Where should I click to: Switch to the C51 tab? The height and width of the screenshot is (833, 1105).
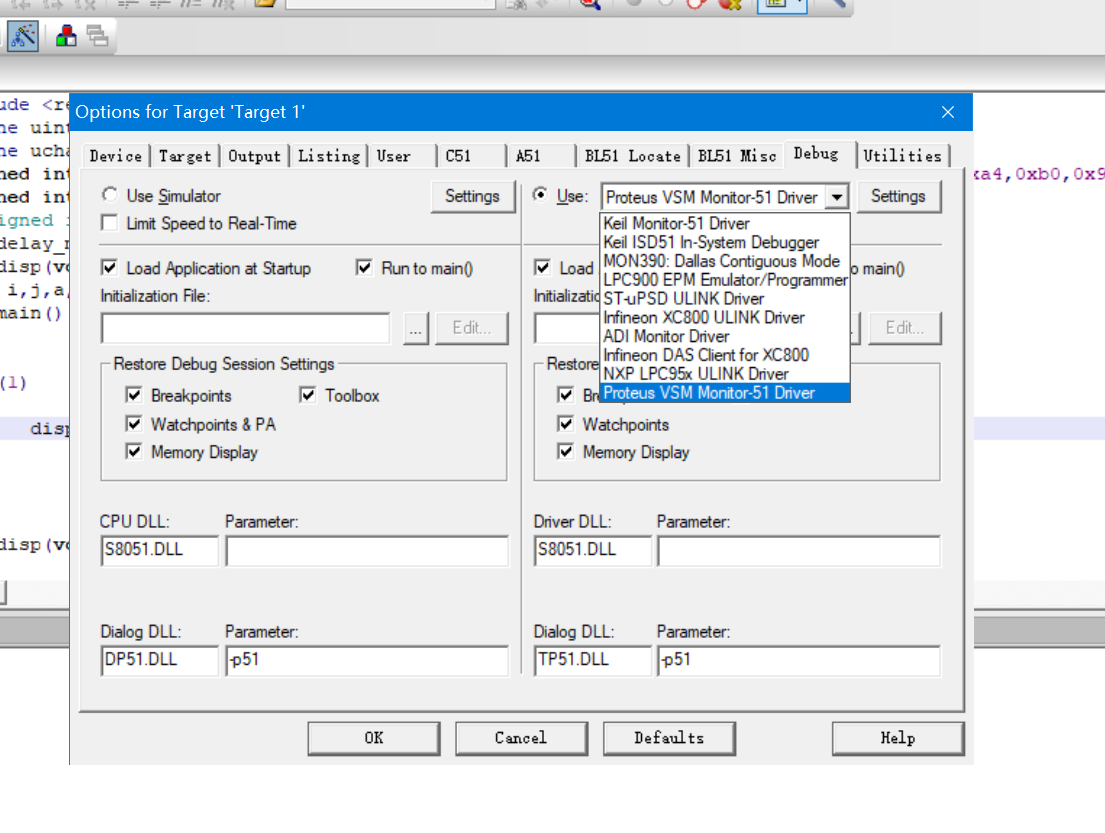[471, 156]
